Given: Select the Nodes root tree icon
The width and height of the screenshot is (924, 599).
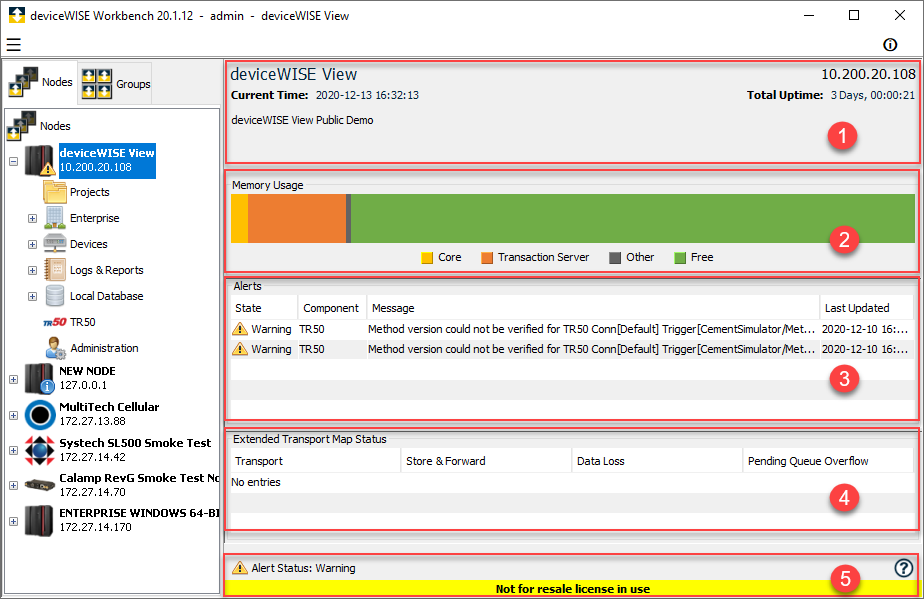Looking at the screenshot, I should [x=21, y=126].
